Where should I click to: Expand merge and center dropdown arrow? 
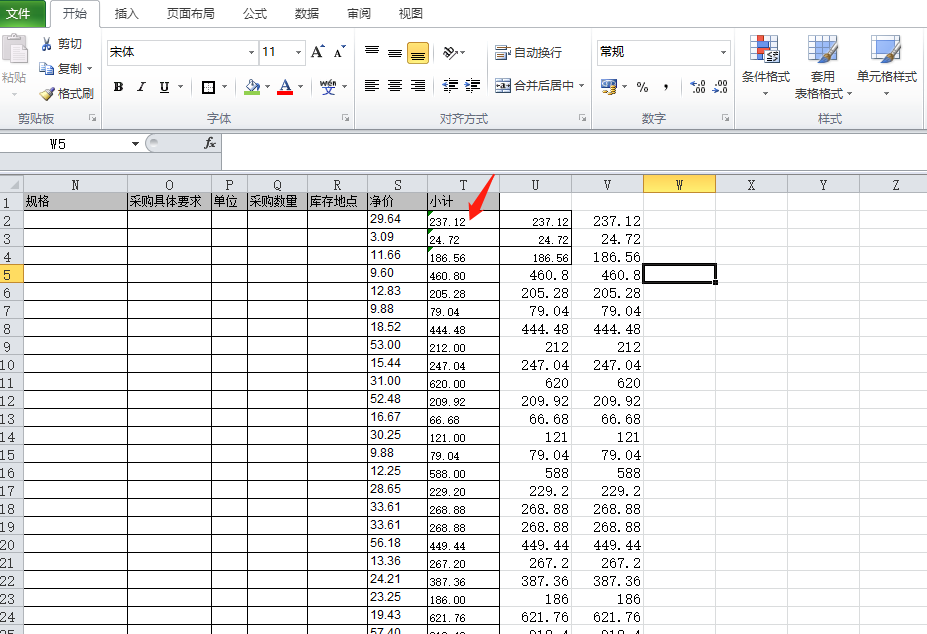click(x=582, y=86)
